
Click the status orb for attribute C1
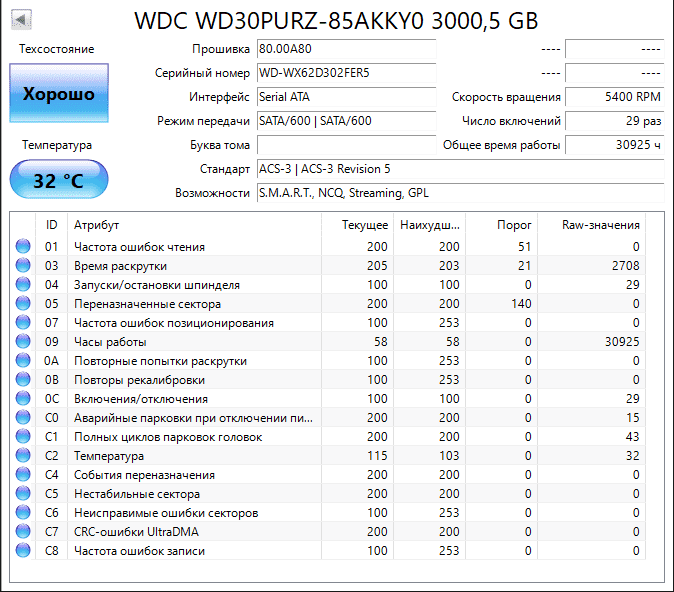(x=23, y=436)
